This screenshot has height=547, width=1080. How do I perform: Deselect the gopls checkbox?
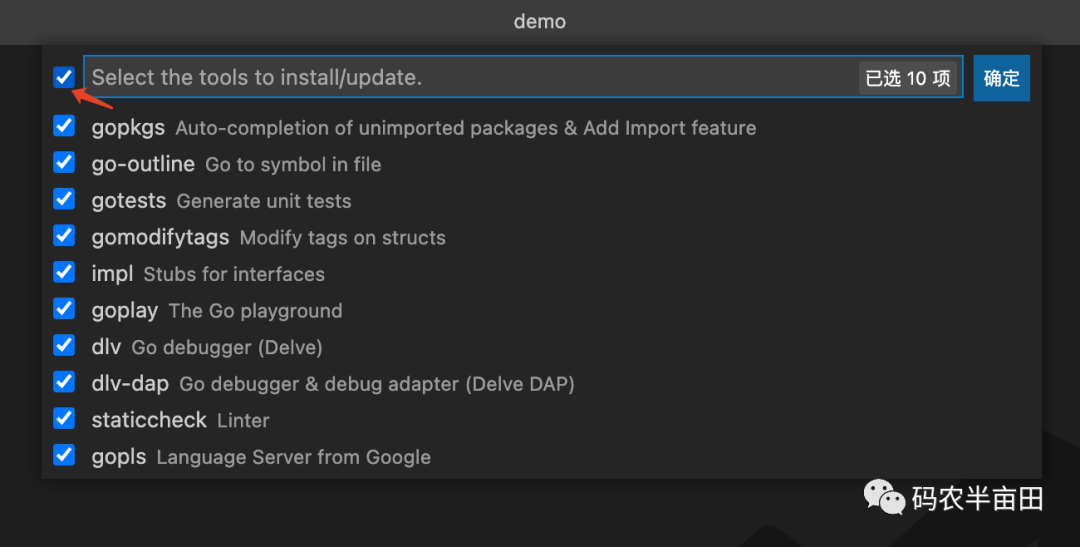click(64, 456)
